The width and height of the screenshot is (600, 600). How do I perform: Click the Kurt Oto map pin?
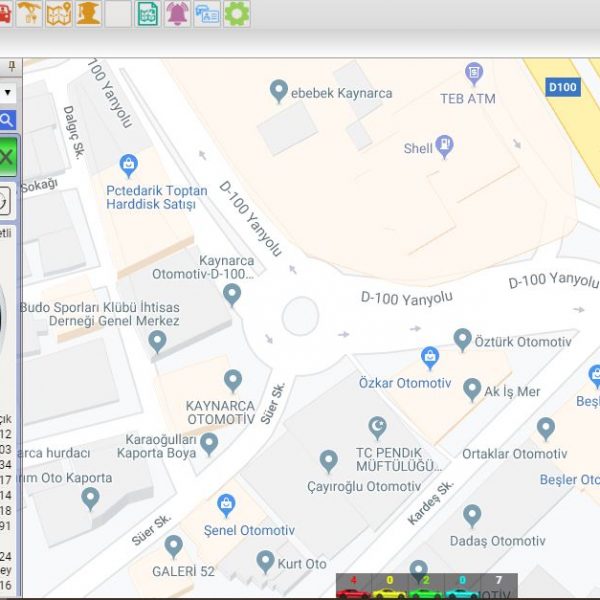pos(265,562)
